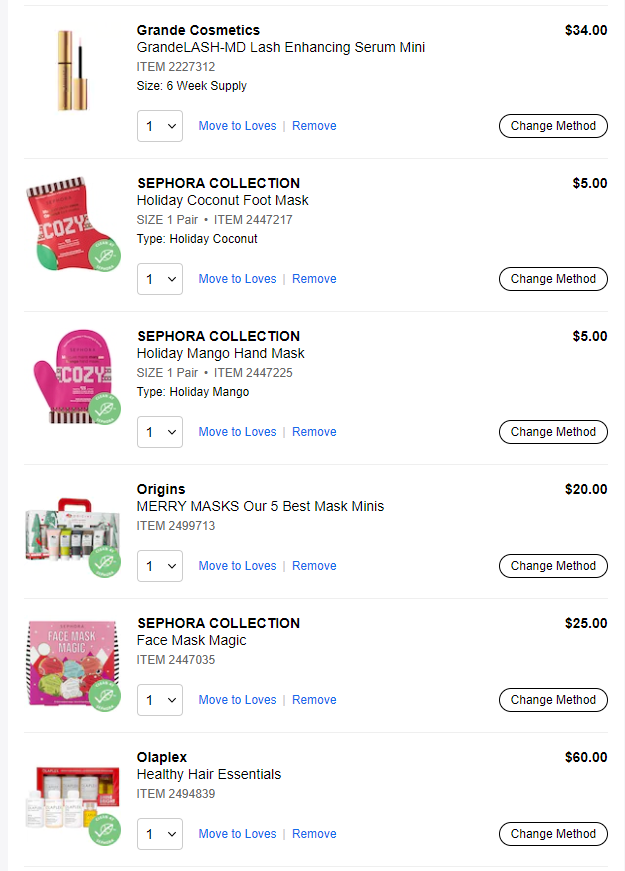Screen dimensions: 625x871
Task: Change Method for Face Mask Magic
Action: click(x=553, y=700)
